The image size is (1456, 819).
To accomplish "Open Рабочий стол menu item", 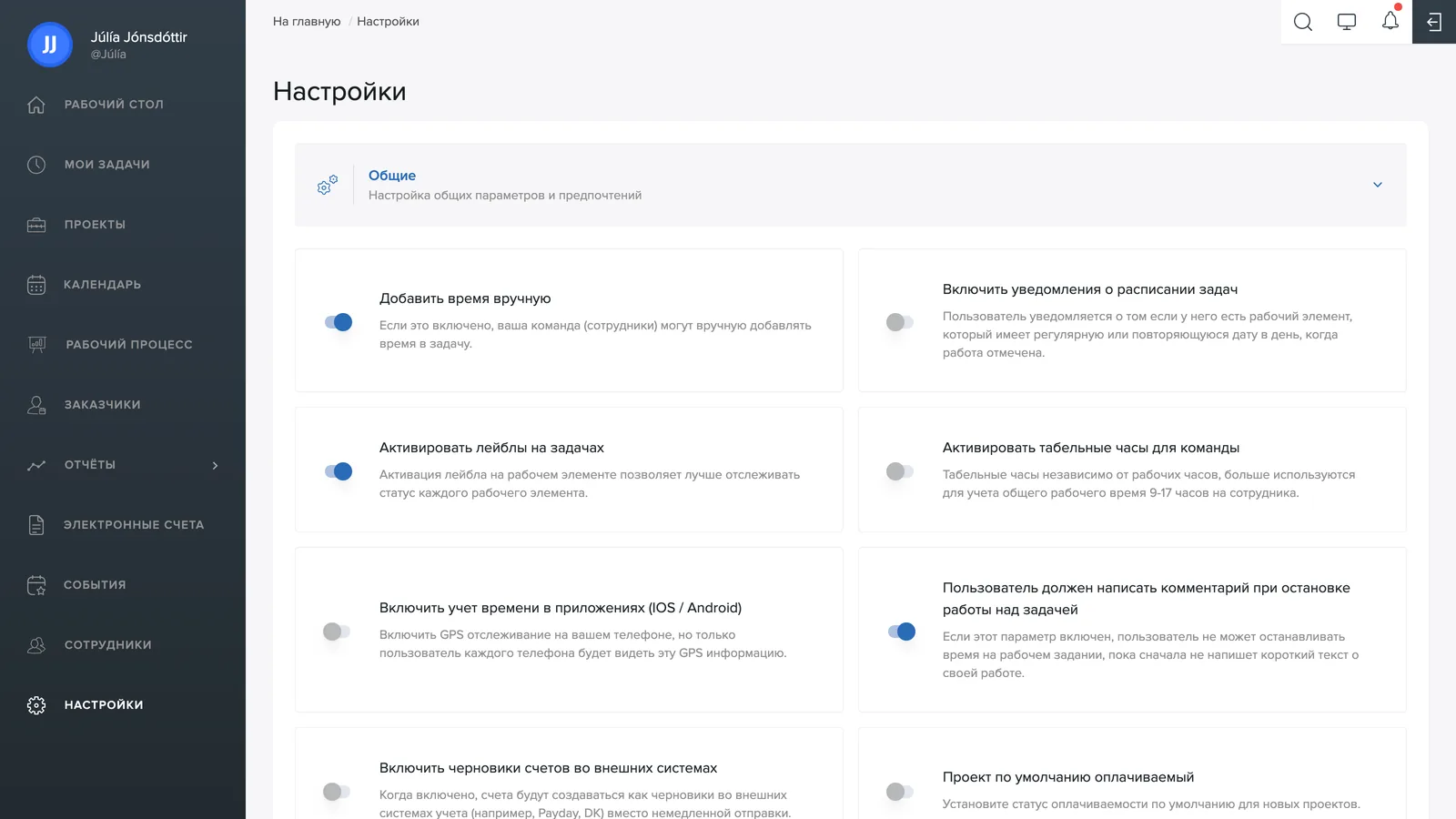I will click(114, 105).
